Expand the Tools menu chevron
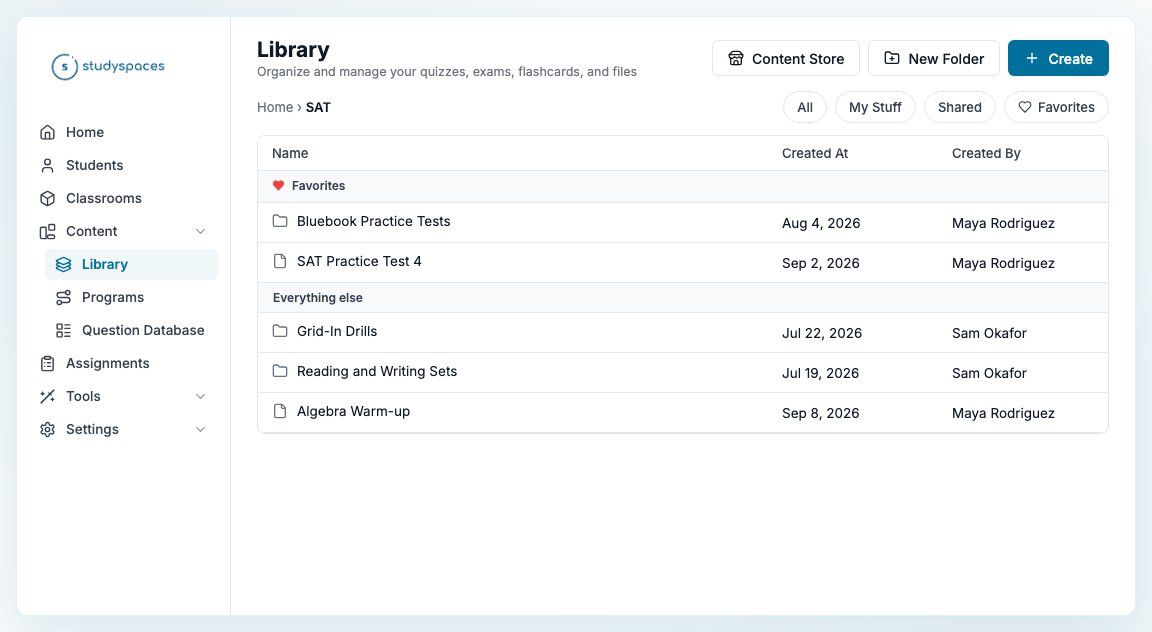This screenshot has height=632, width=1152. click(200, 396)
